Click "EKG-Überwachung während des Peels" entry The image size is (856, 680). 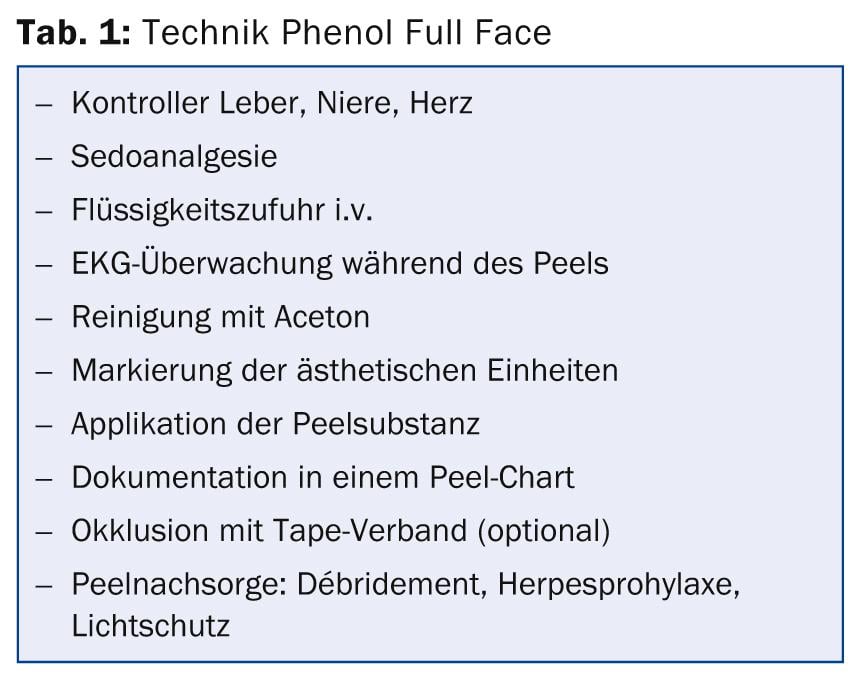[339, 264]
